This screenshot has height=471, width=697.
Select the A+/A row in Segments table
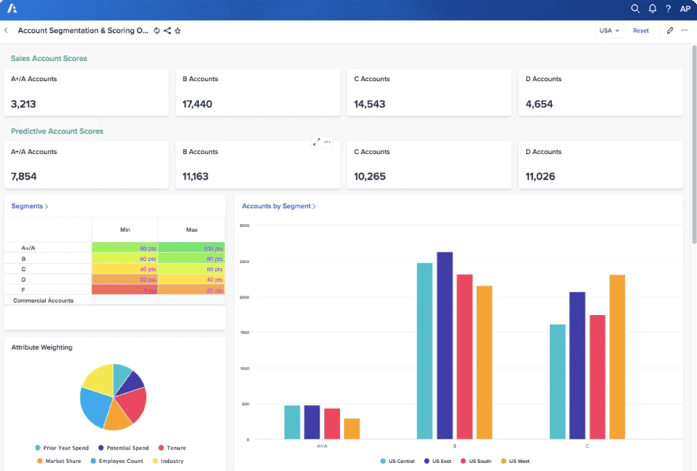(115, 248)
